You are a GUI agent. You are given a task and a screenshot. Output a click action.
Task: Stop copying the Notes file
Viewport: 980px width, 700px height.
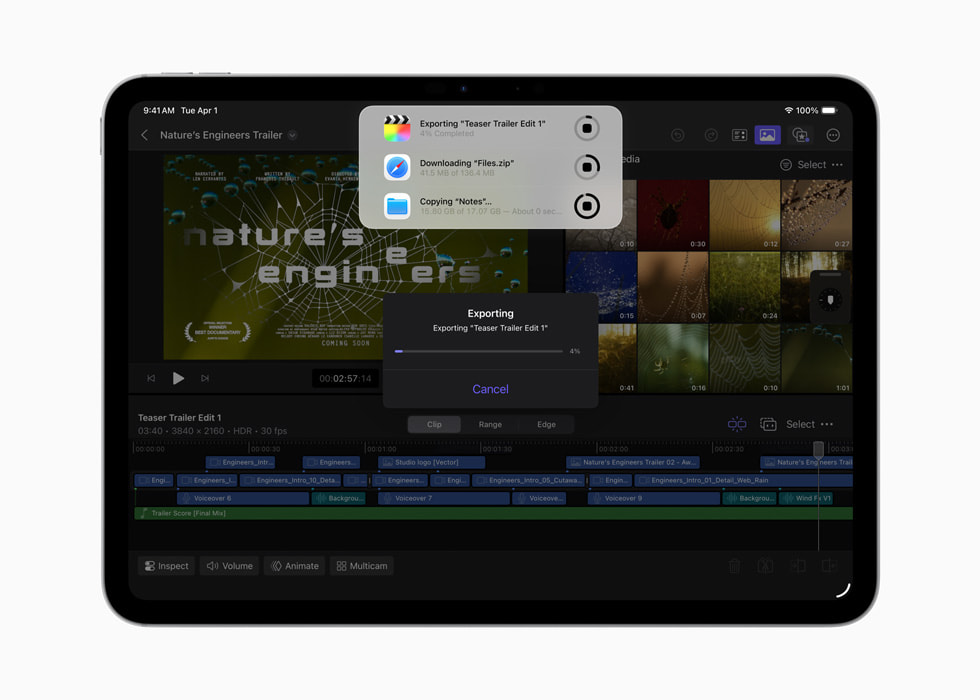click(587, 206)
